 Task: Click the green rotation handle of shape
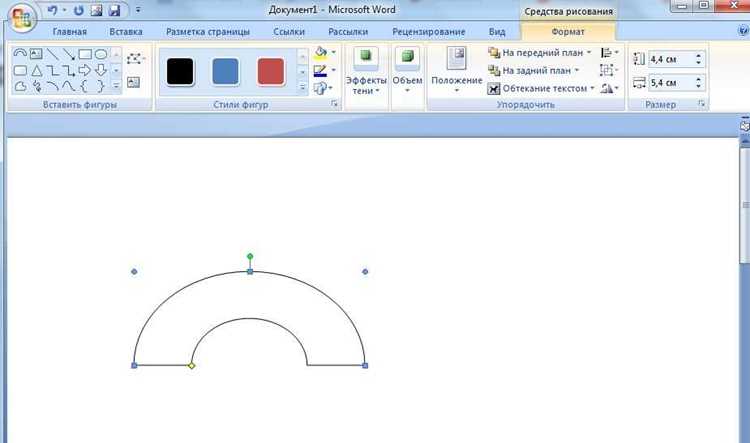coord(250,257)
